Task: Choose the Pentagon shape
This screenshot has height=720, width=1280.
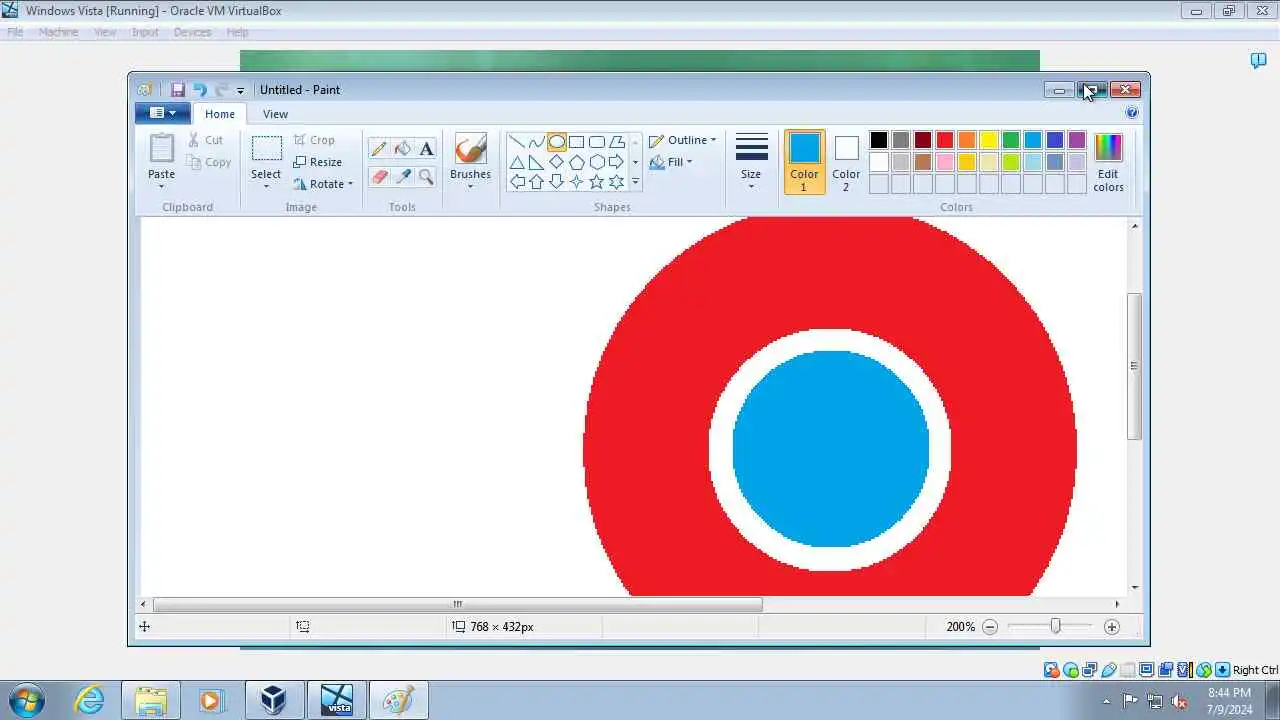Action: coord(577,162)
